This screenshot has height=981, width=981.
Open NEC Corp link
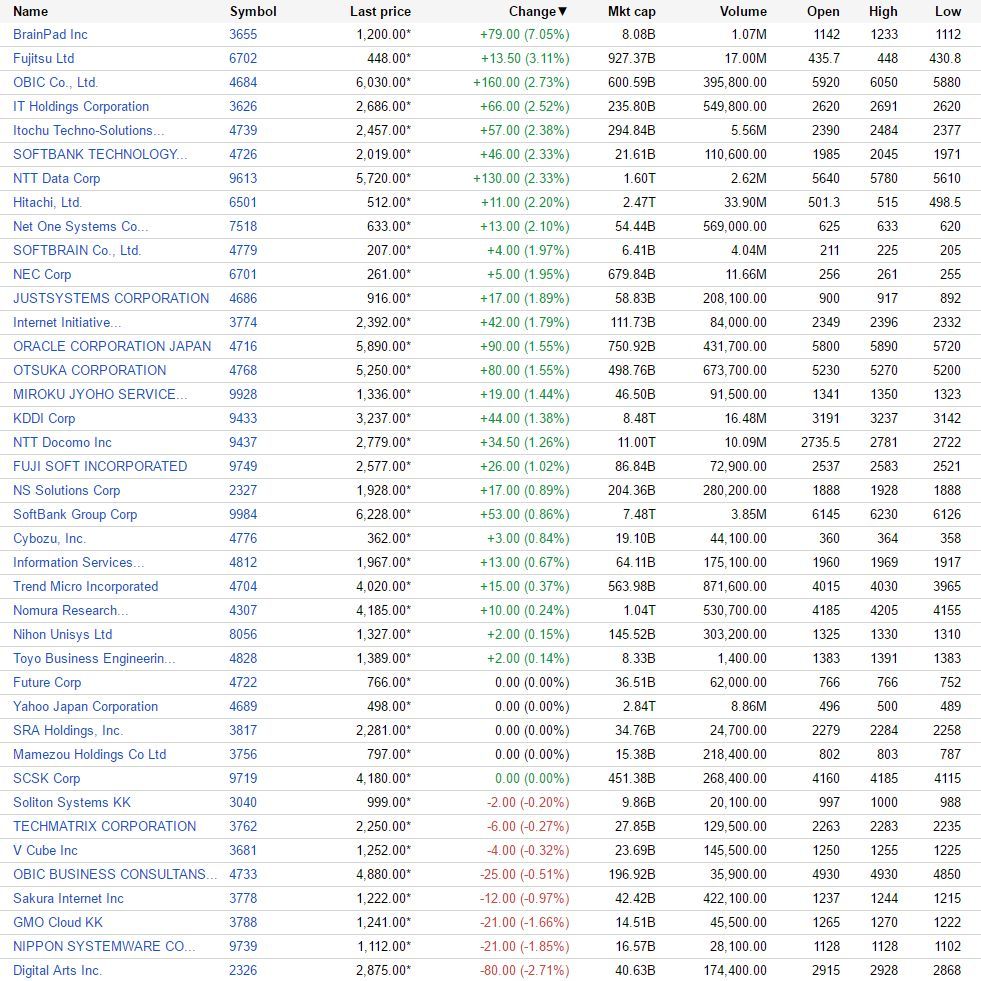tap(42, 274)
